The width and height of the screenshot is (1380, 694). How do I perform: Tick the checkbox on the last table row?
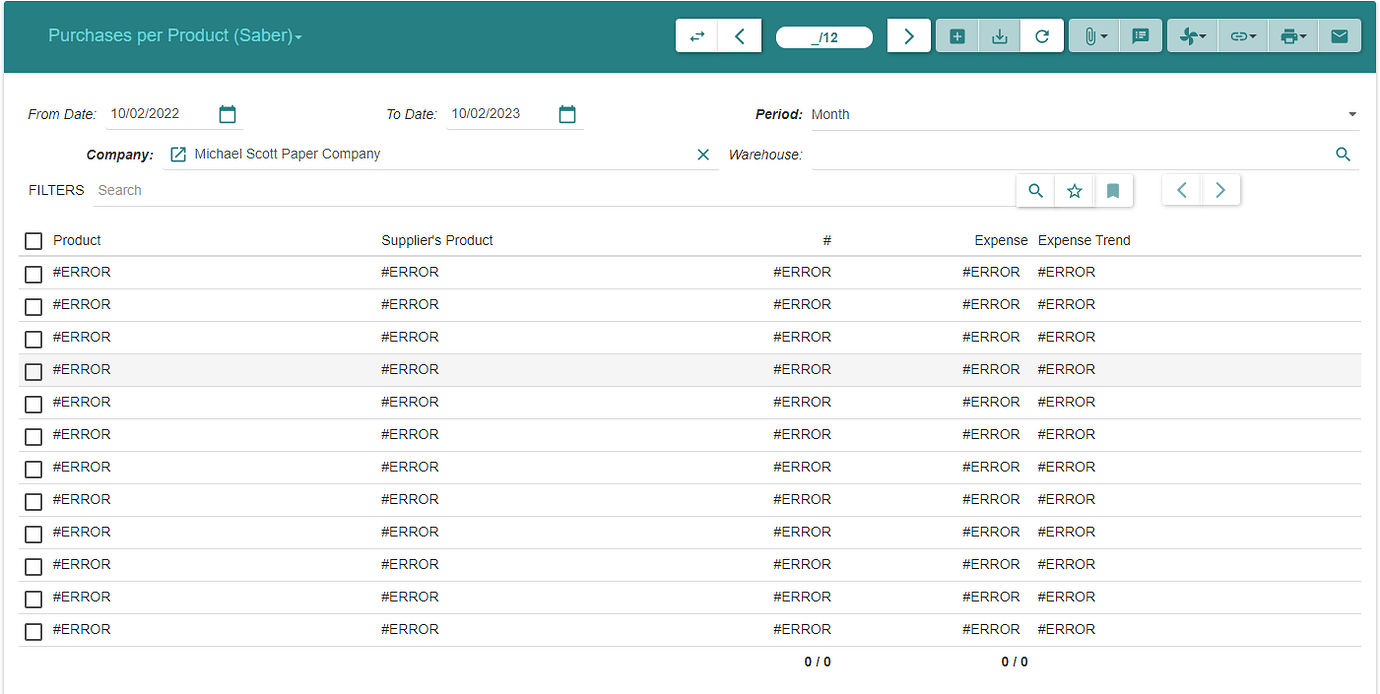33,631
